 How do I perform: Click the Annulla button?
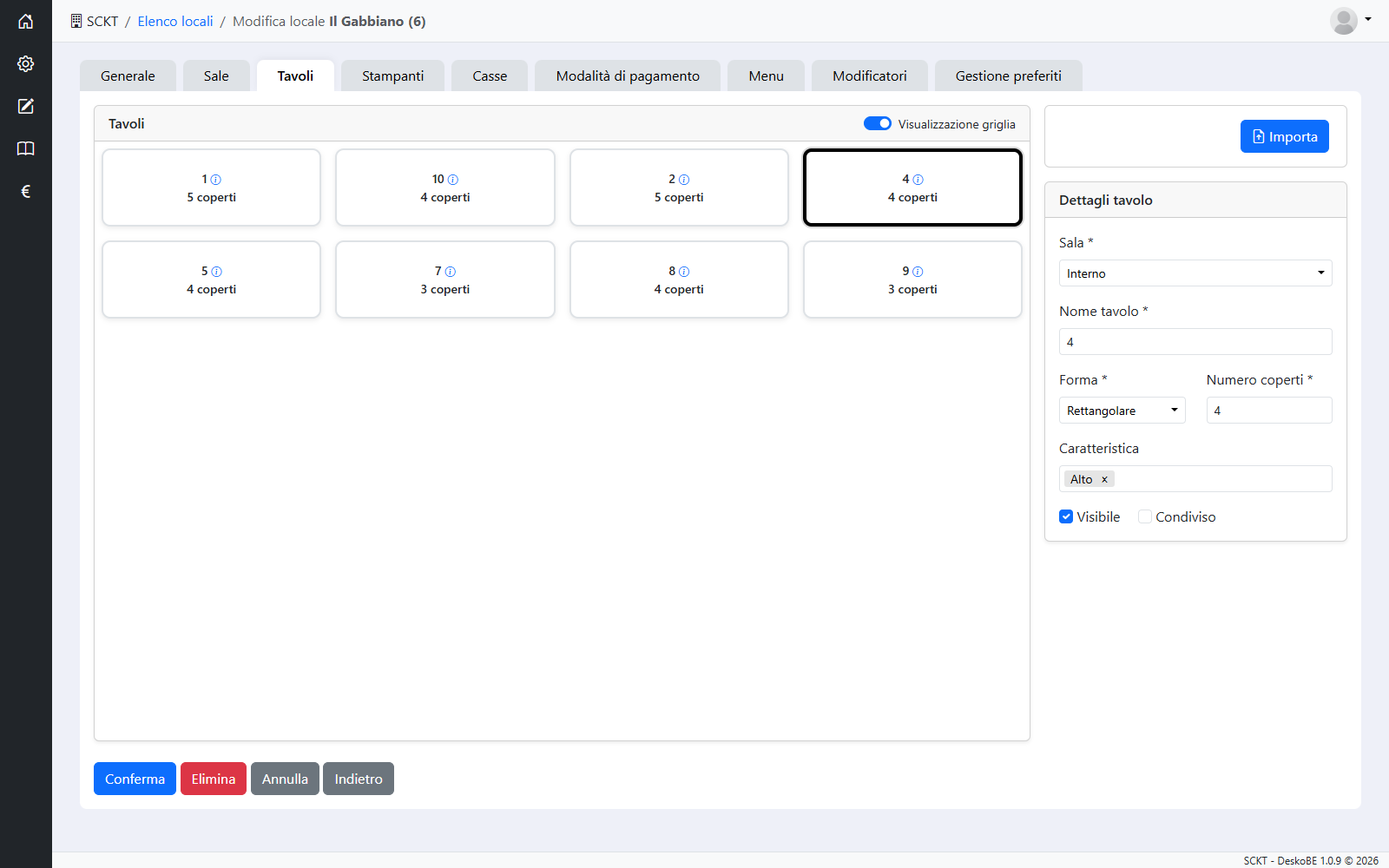point(285,779)
